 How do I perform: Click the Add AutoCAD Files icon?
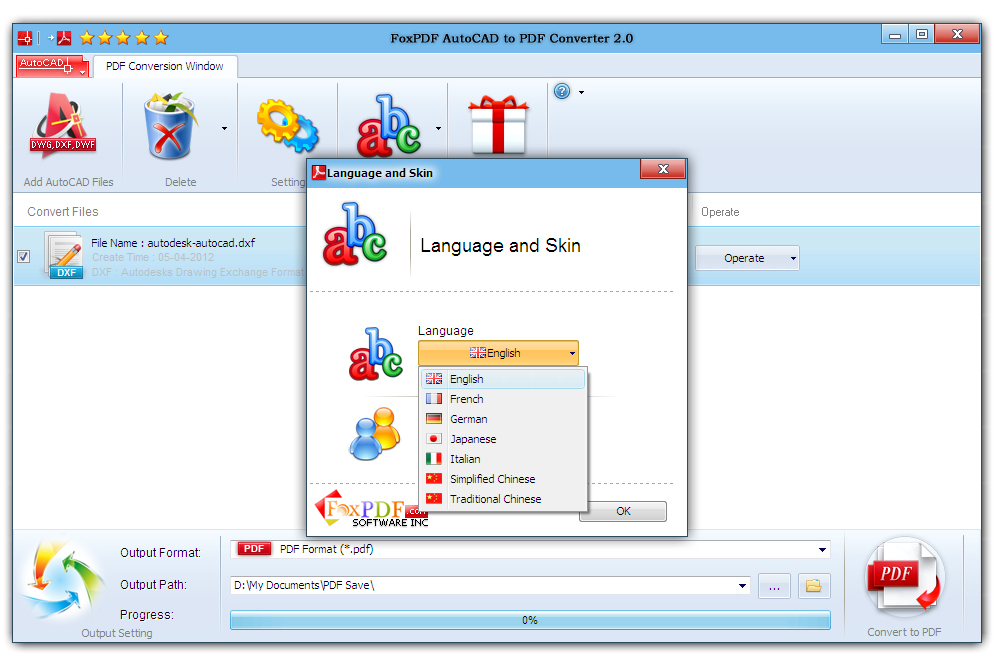[x=63, y=126]
